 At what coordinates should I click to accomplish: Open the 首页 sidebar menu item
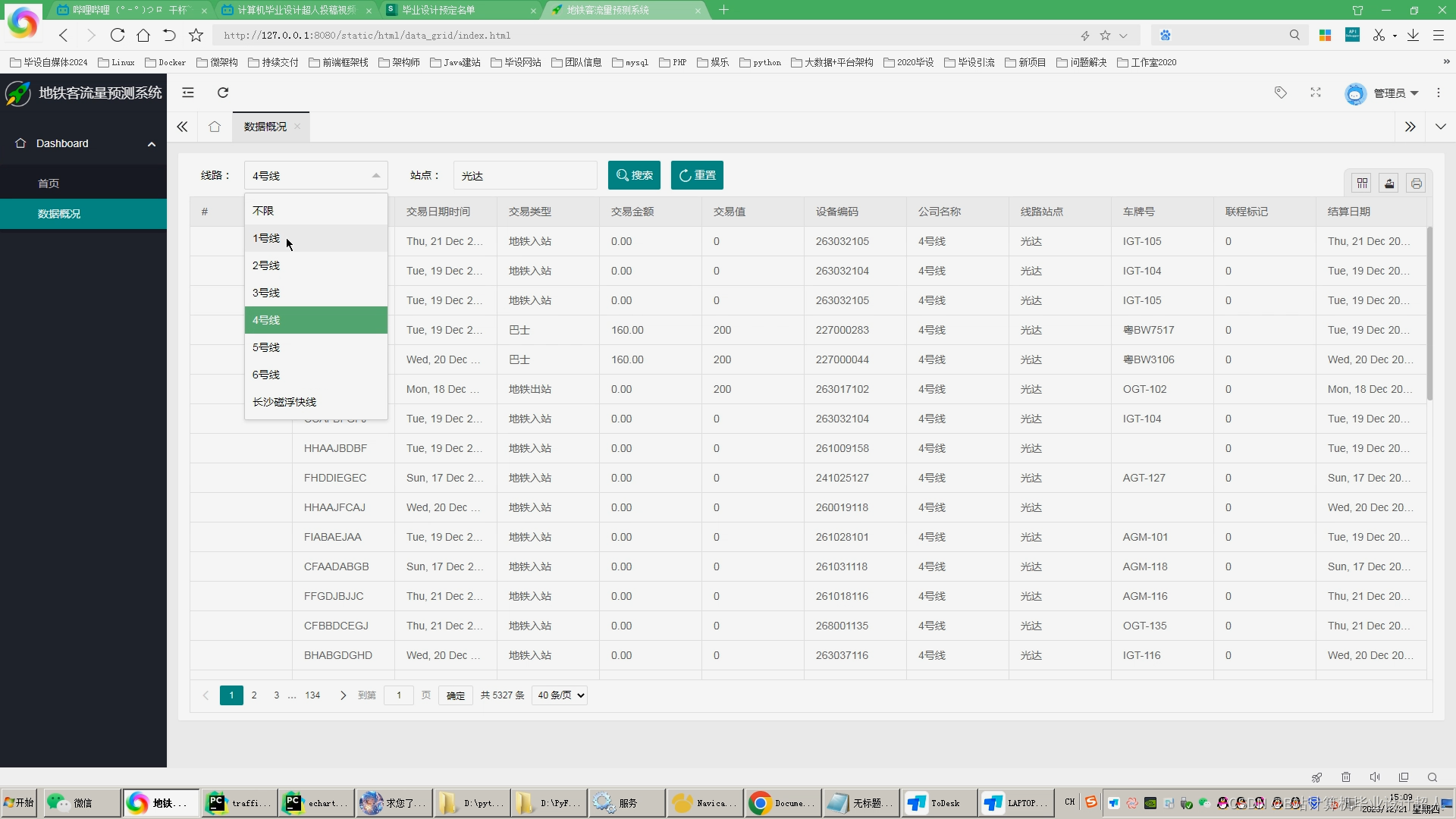pyautogui.click(x=49, y=184)
